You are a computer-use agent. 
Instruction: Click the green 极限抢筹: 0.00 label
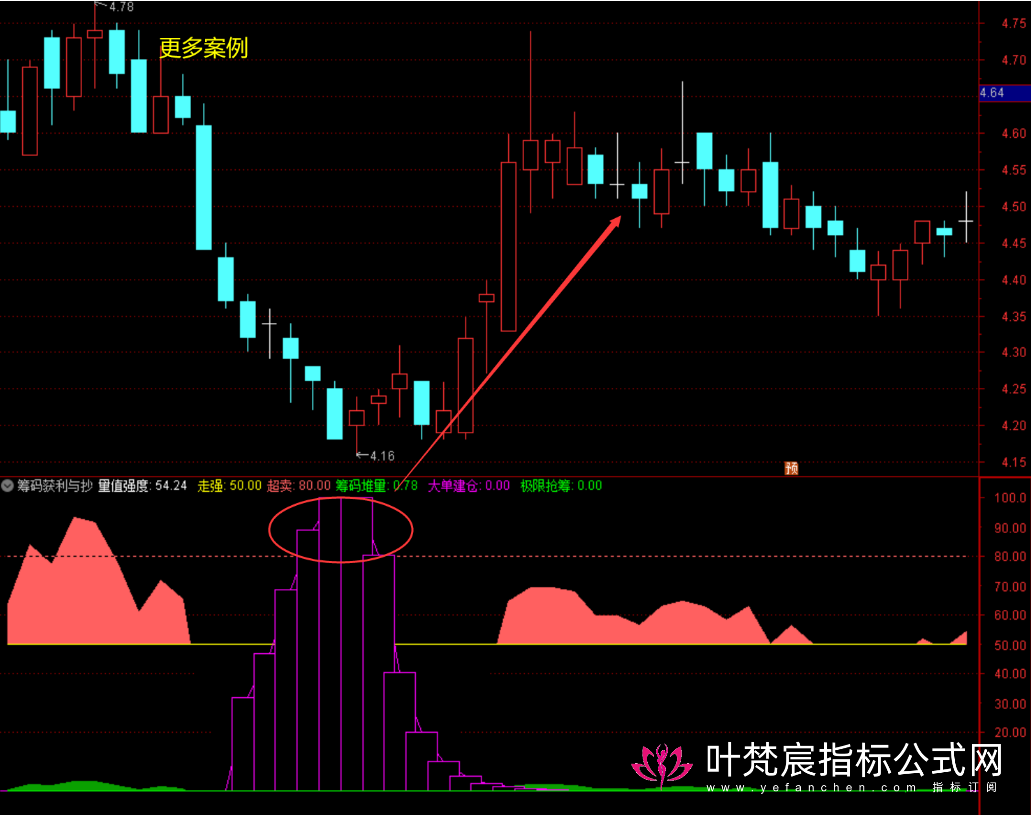(561, 486)
